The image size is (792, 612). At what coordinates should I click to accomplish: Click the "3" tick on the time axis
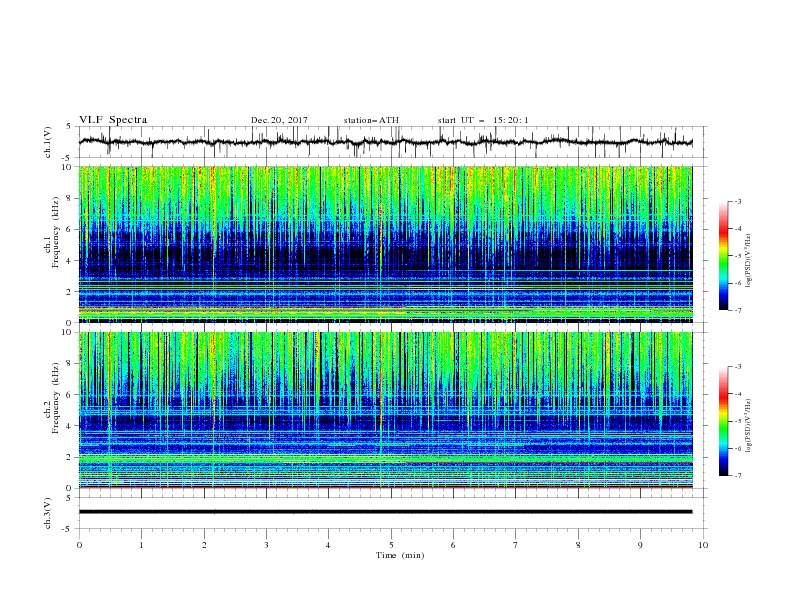(267, 545)
